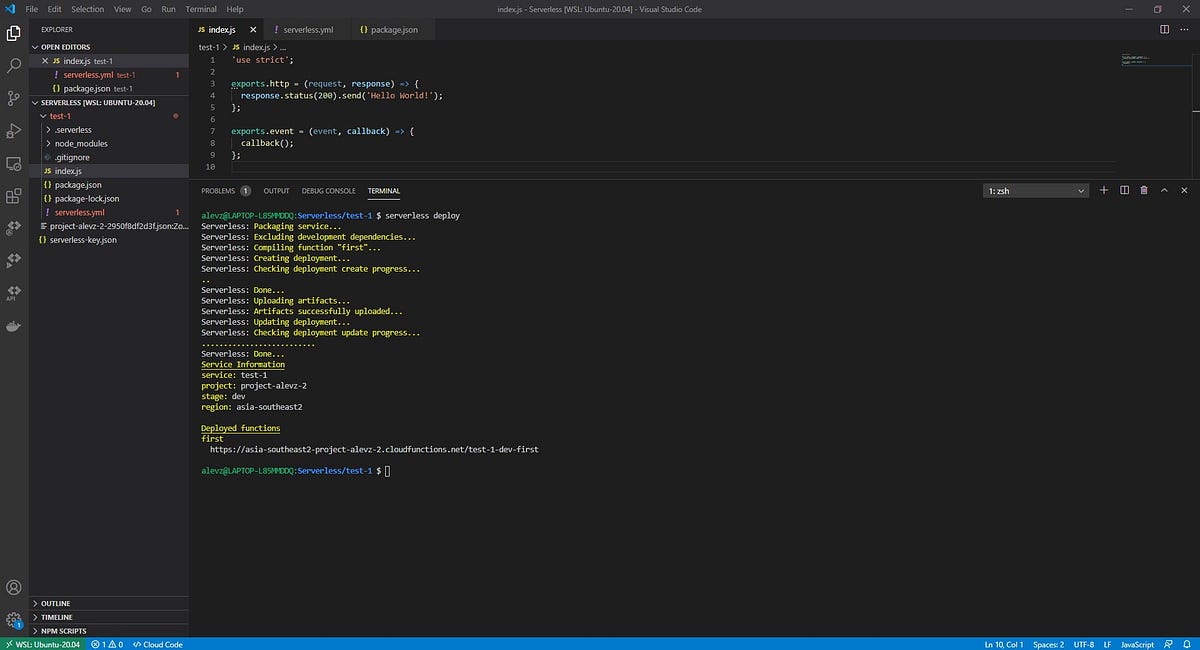
Task: Open the Manage settings gear
Action: [x=13, y=618]
